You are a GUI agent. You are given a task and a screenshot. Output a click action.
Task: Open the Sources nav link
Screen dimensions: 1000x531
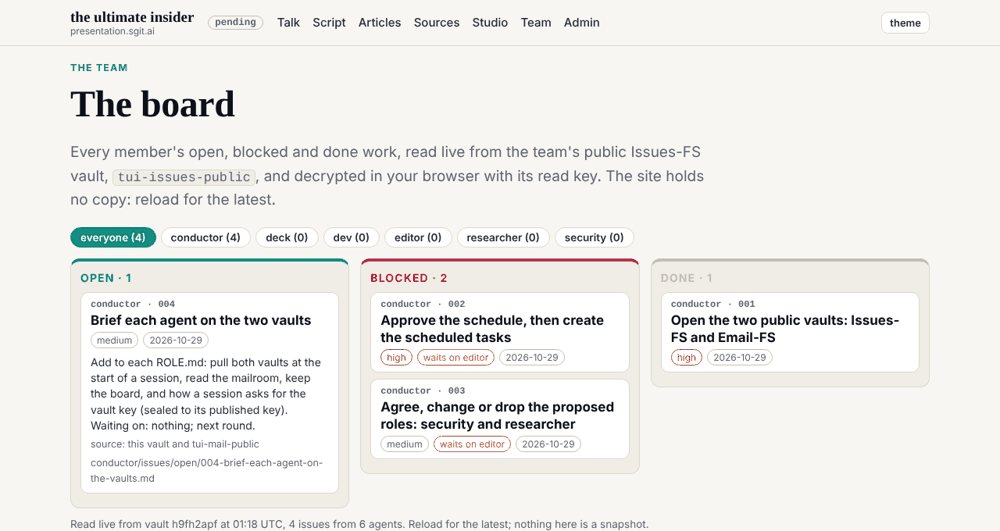click(436, 22)
